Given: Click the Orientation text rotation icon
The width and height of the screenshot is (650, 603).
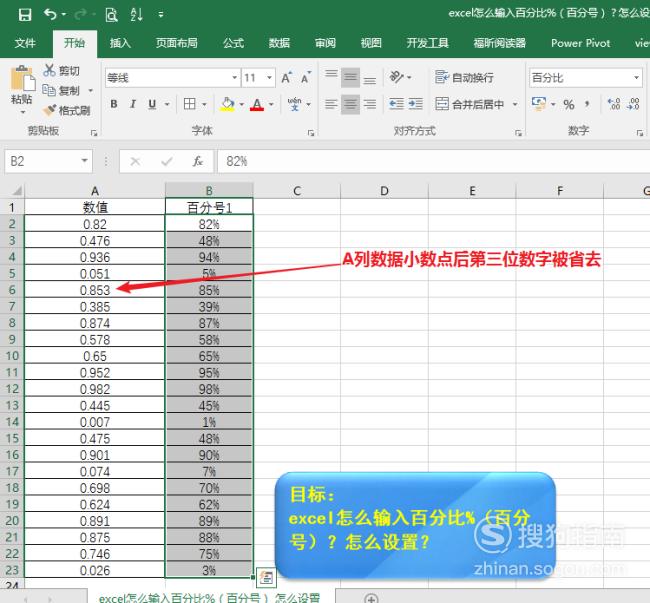Looking at the screenshot, I should tap(396, 77).
